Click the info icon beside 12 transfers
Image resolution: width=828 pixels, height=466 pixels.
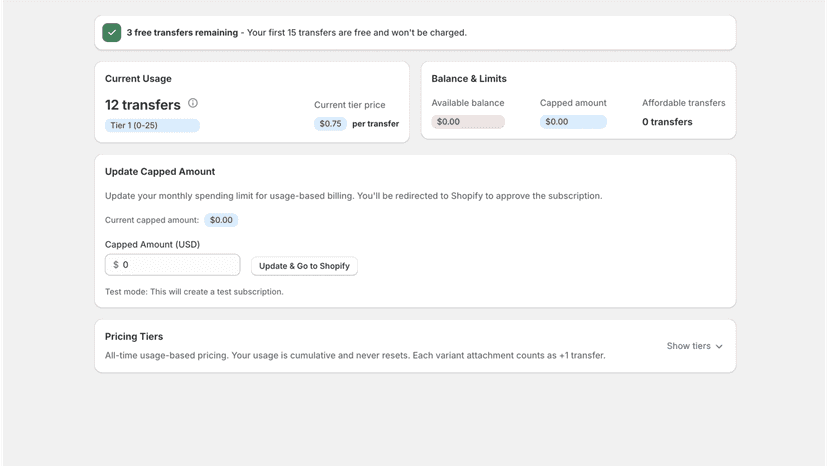193,103
